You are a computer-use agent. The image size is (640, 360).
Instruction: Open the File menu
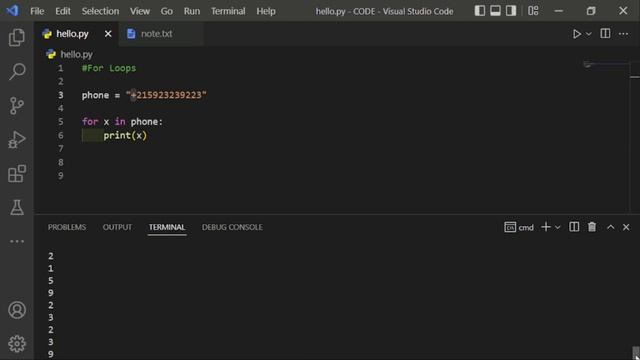tap(37, 11)
